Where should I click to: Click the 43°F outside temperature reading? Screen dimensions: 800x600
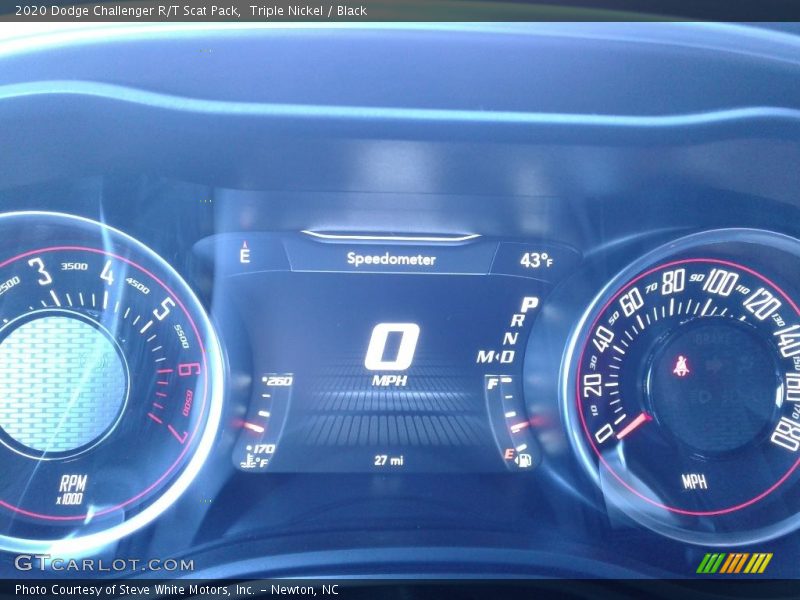point(536,261)
